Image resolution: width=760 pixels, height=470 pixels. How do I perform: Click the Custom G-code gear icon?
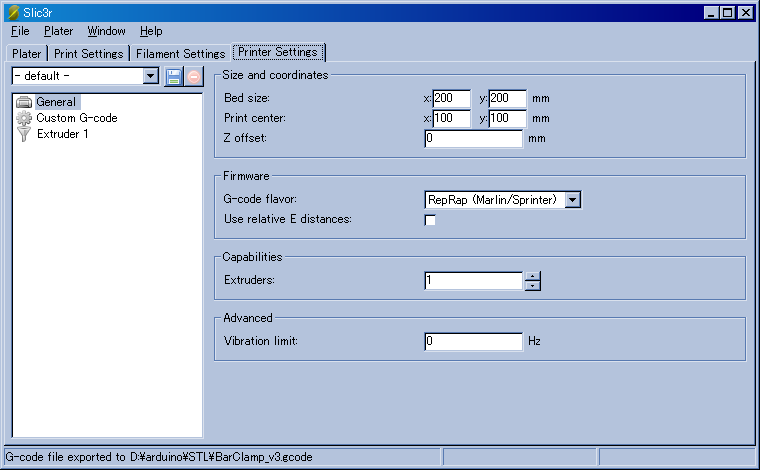tap(24, 118)
